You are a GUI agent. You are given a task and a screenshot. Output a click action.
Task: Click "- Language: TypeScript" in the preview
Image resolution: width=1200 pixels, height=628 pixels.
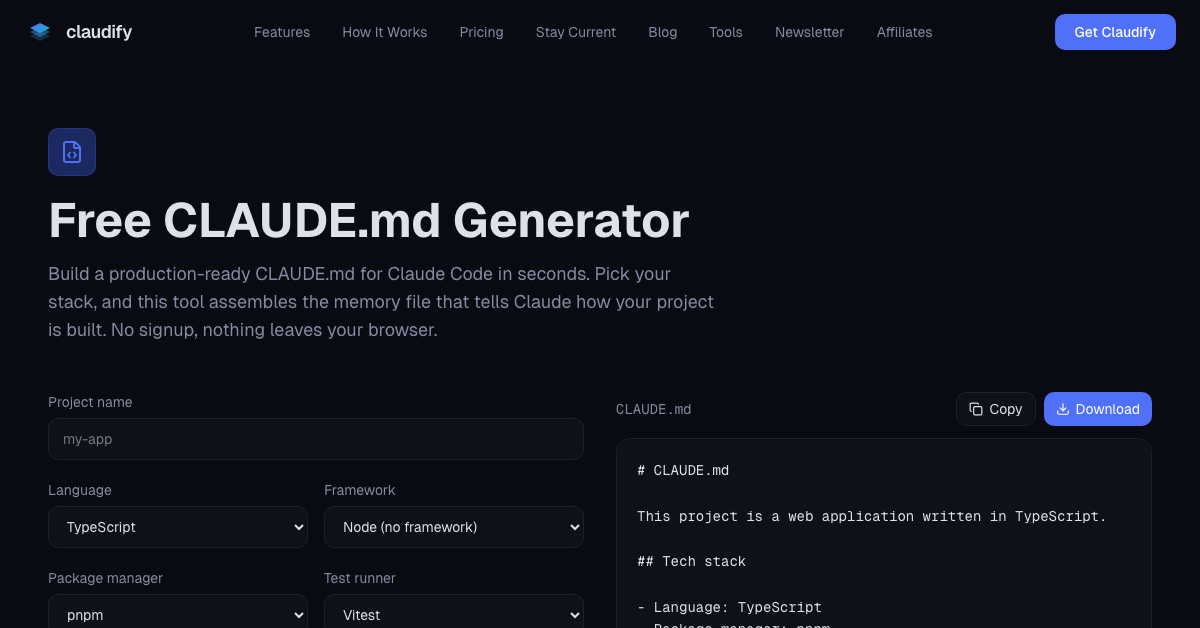coord(729,607)
